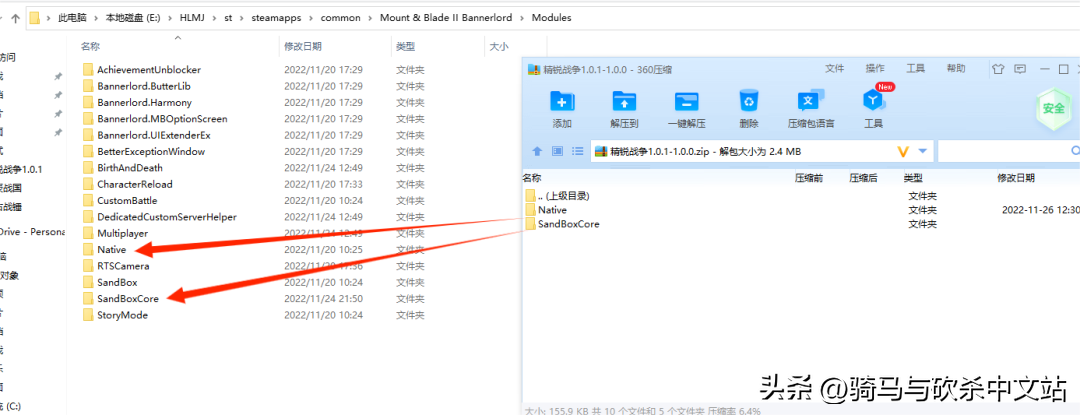Select the DedicatedCustomServerHelper folder
The height and width of the screenshot is (415, 1080).
167,217
